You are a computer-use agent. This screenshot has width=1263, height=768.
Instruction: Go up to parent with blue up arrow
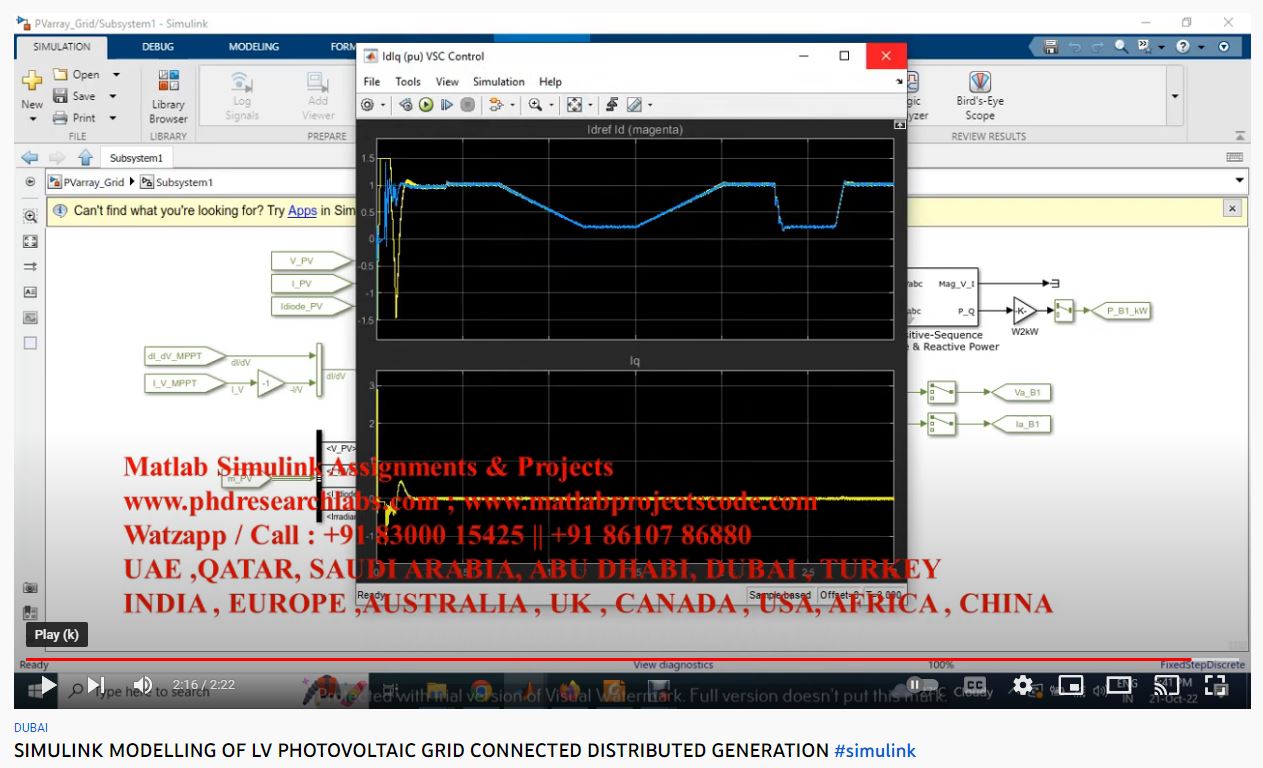pyautogui.click(x=85, y=157)
